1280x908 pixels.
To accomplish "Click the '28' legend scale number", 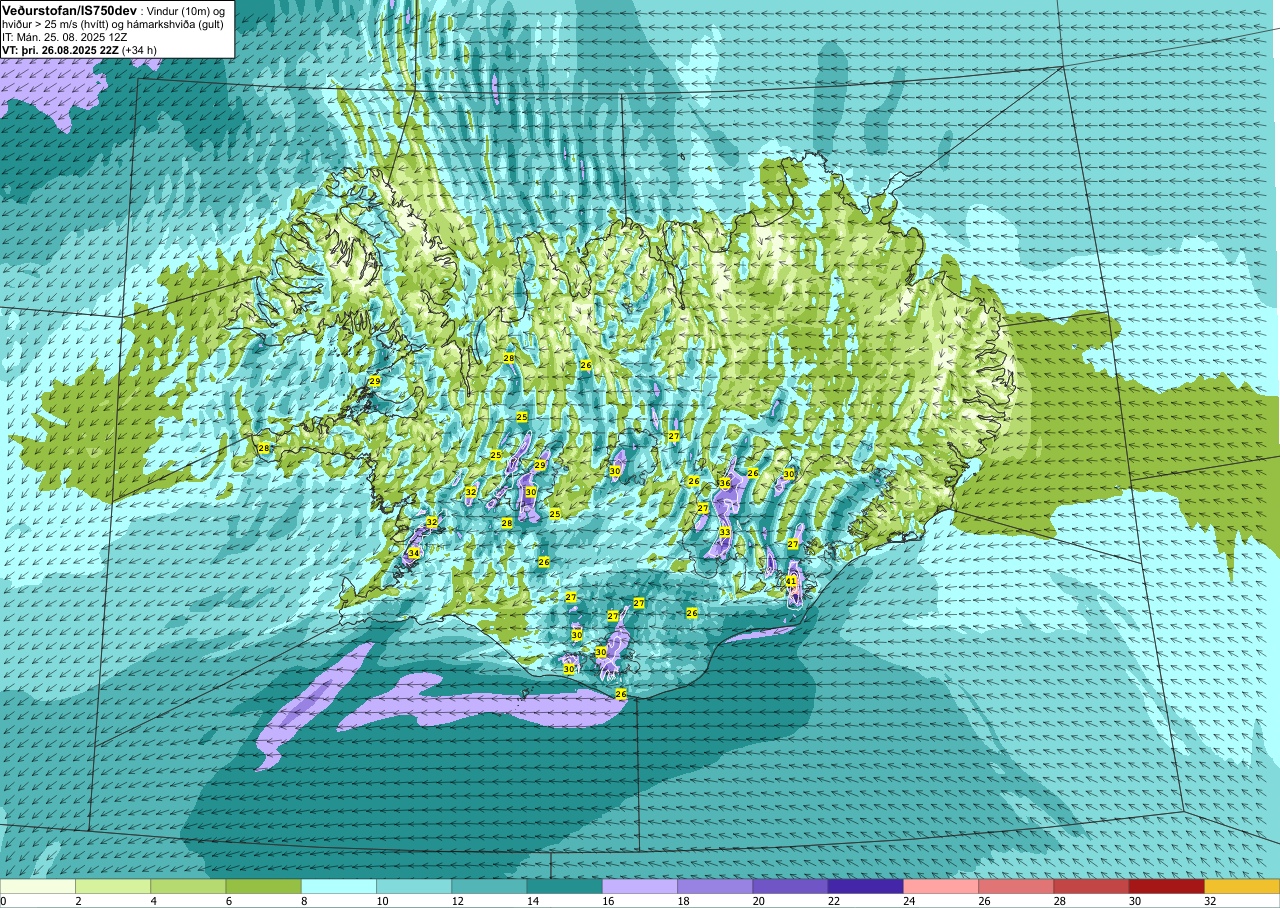I will [1059, 901].
